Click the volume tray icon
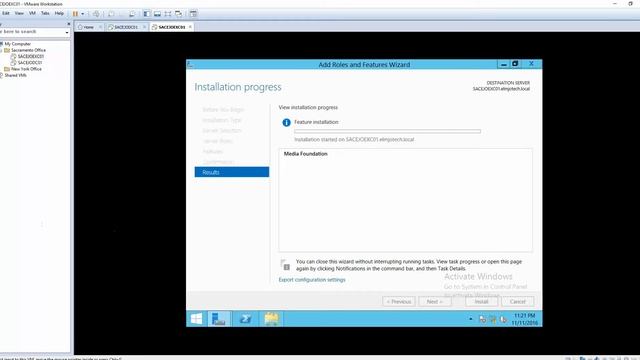The image size is (640, 360). click(503, 320)
